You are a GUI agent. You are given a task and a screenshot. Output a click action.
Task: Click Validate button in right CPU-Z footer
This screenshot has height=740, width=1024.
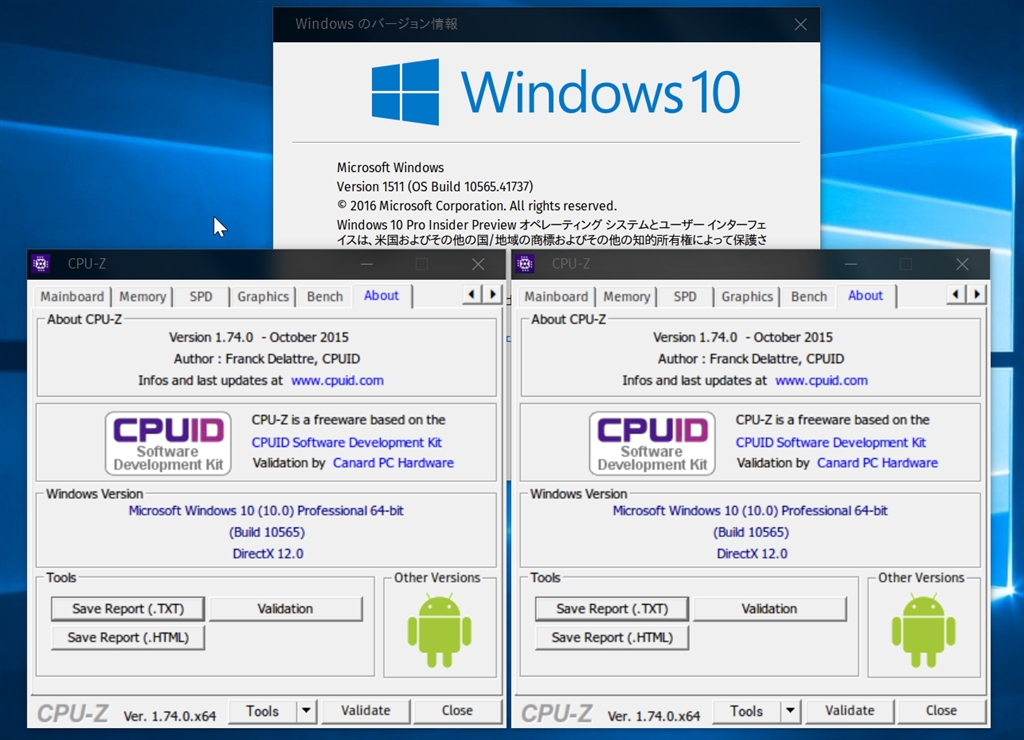pos(850,711)
